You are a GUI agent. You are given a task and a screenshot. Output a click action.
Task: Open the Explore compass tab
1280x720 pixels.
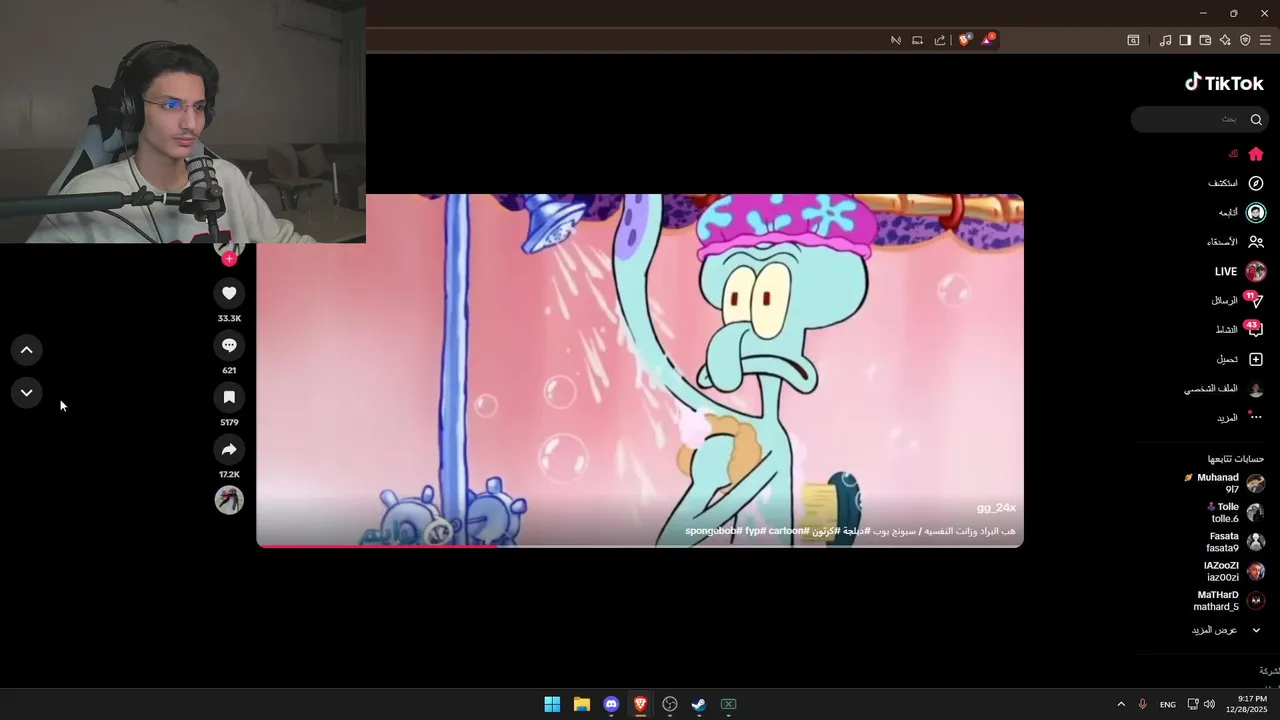click(x=1237, y=183)
